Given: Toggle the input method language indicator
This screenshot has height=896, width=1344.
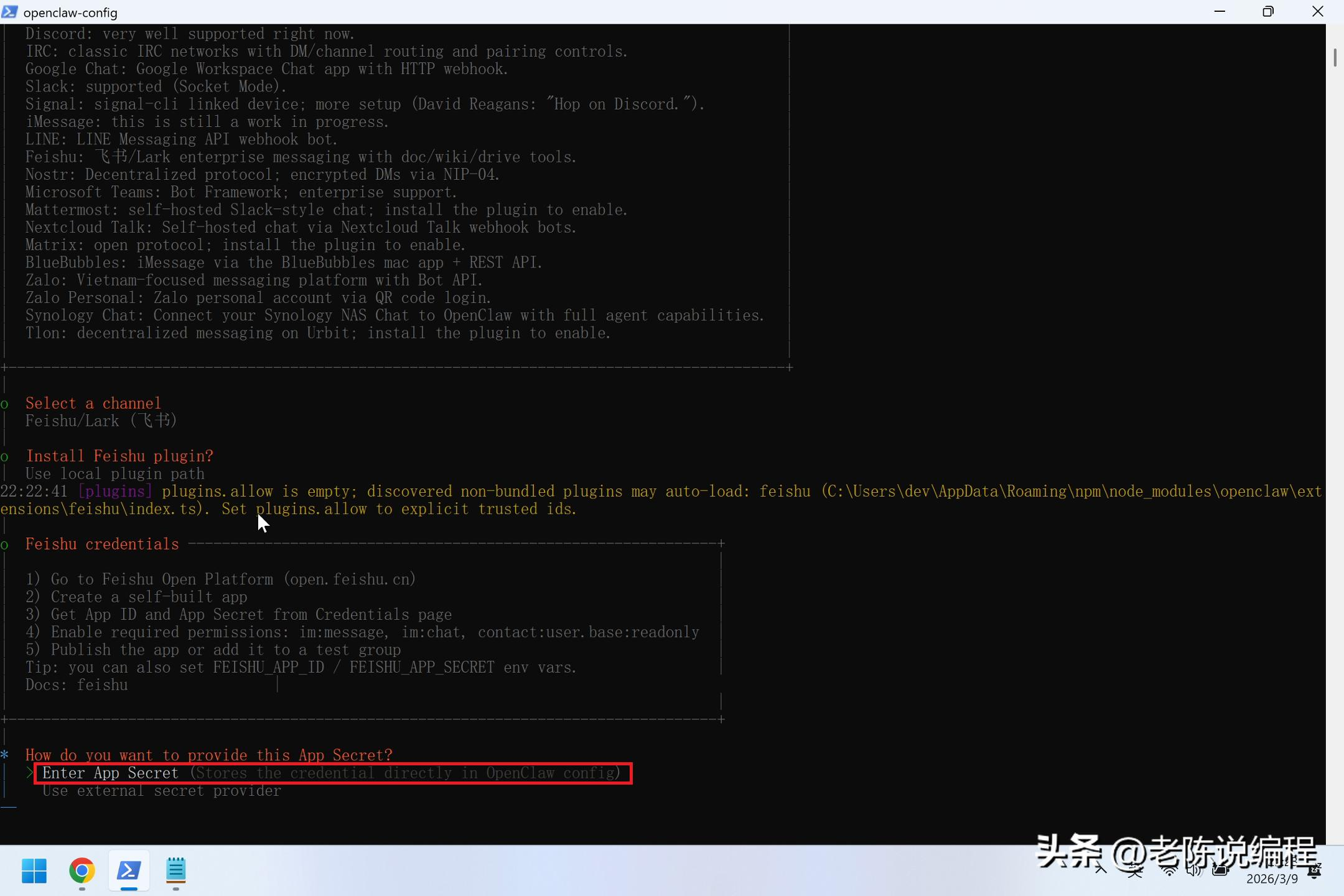Looking at the screenshot, I should pyautogui.click(x=1135, y=870).
